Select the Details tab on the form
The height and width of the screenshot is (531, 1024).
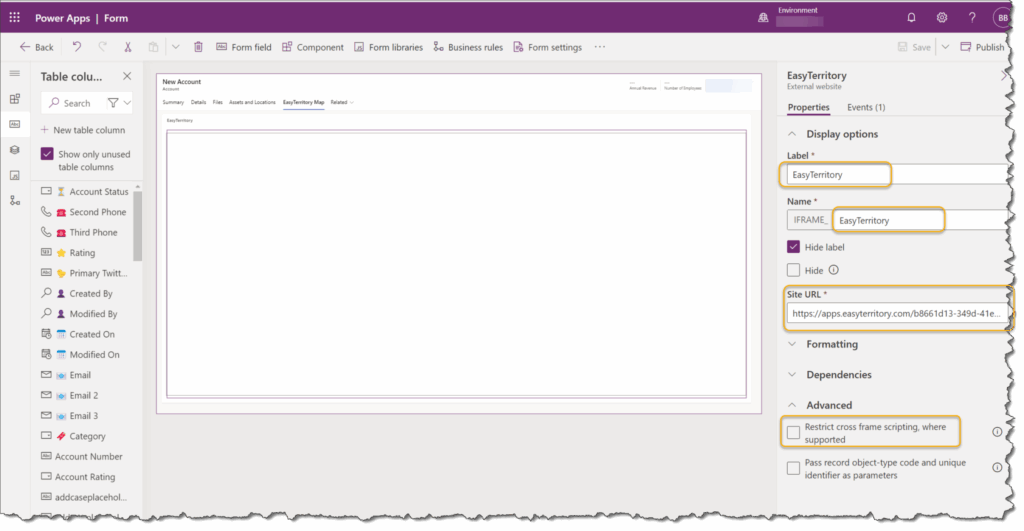pyautogui.click(x=199, y=102)
